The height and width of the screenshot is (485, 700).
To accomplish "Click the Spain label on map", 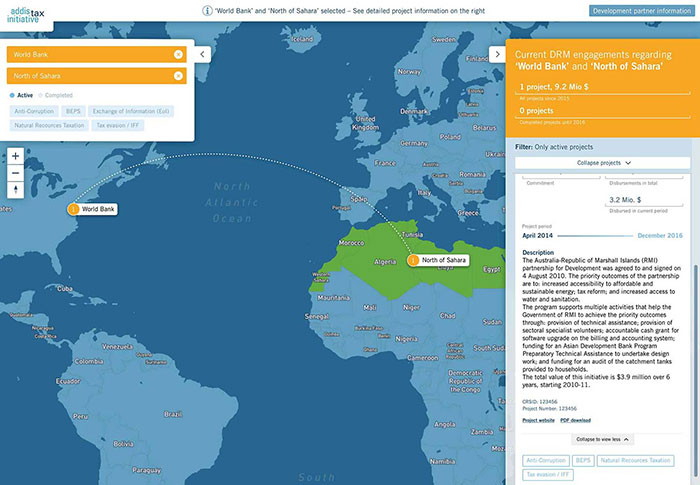I will (x=359, y=199).
